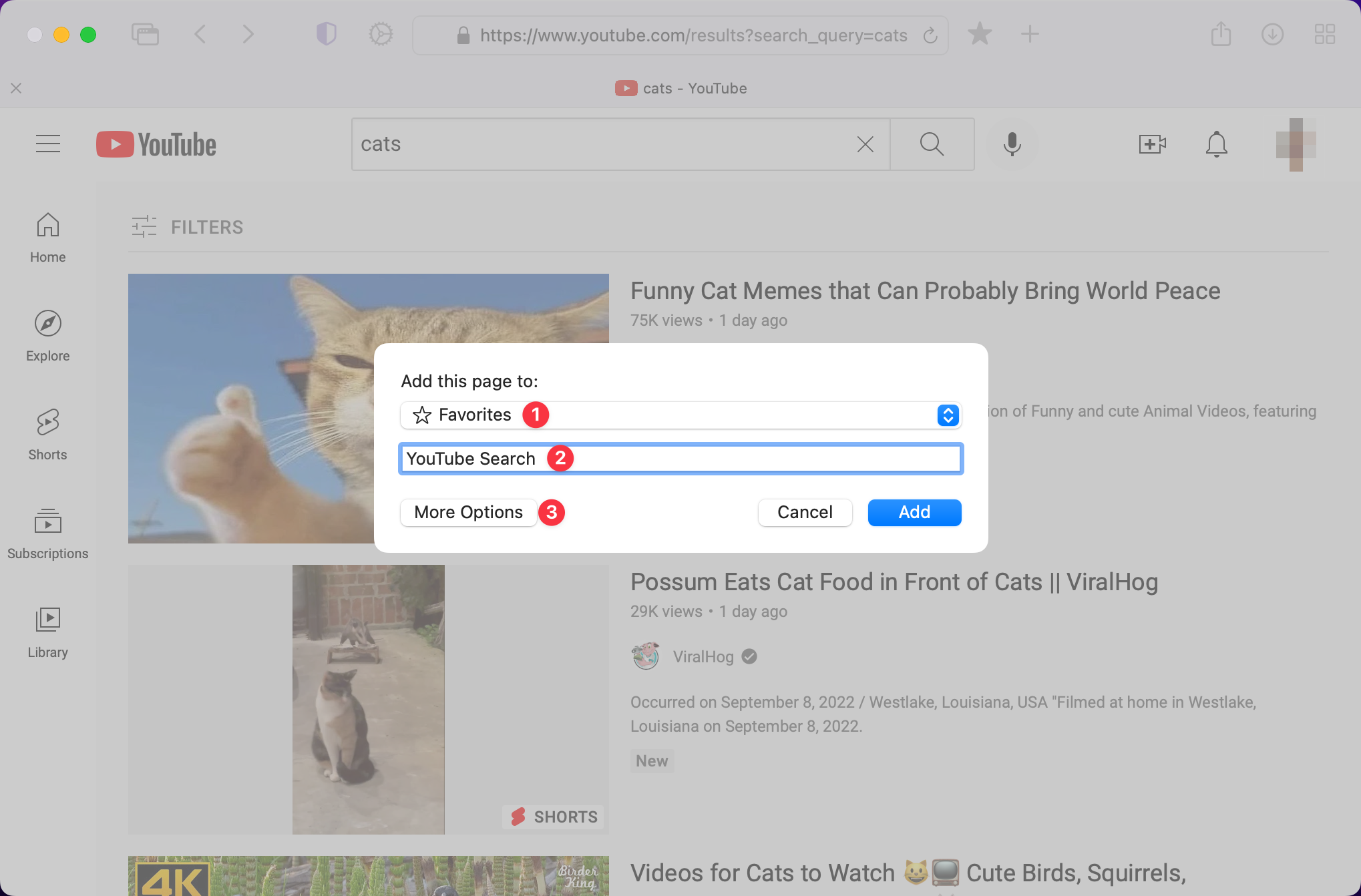Clear the cats search query with the X
The height and width of the screenshot is (896, 1361).
tap(865, 144)
